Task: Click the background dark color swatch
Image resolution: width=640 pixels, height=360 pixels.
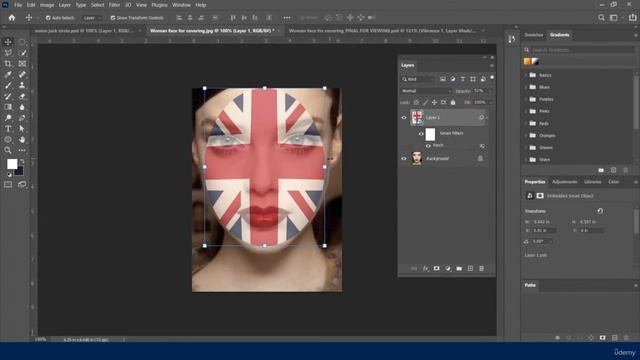Action: (20, 171)
